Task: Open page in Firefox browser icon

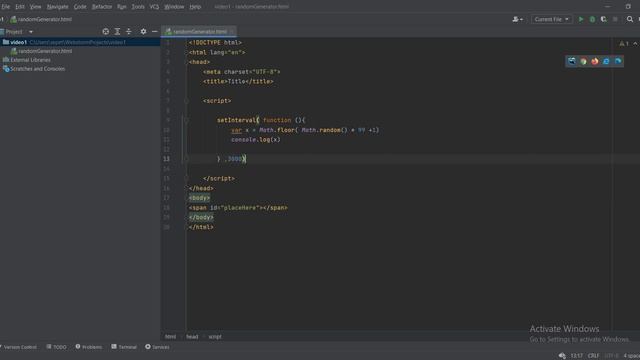Action: tap(595, 61)
